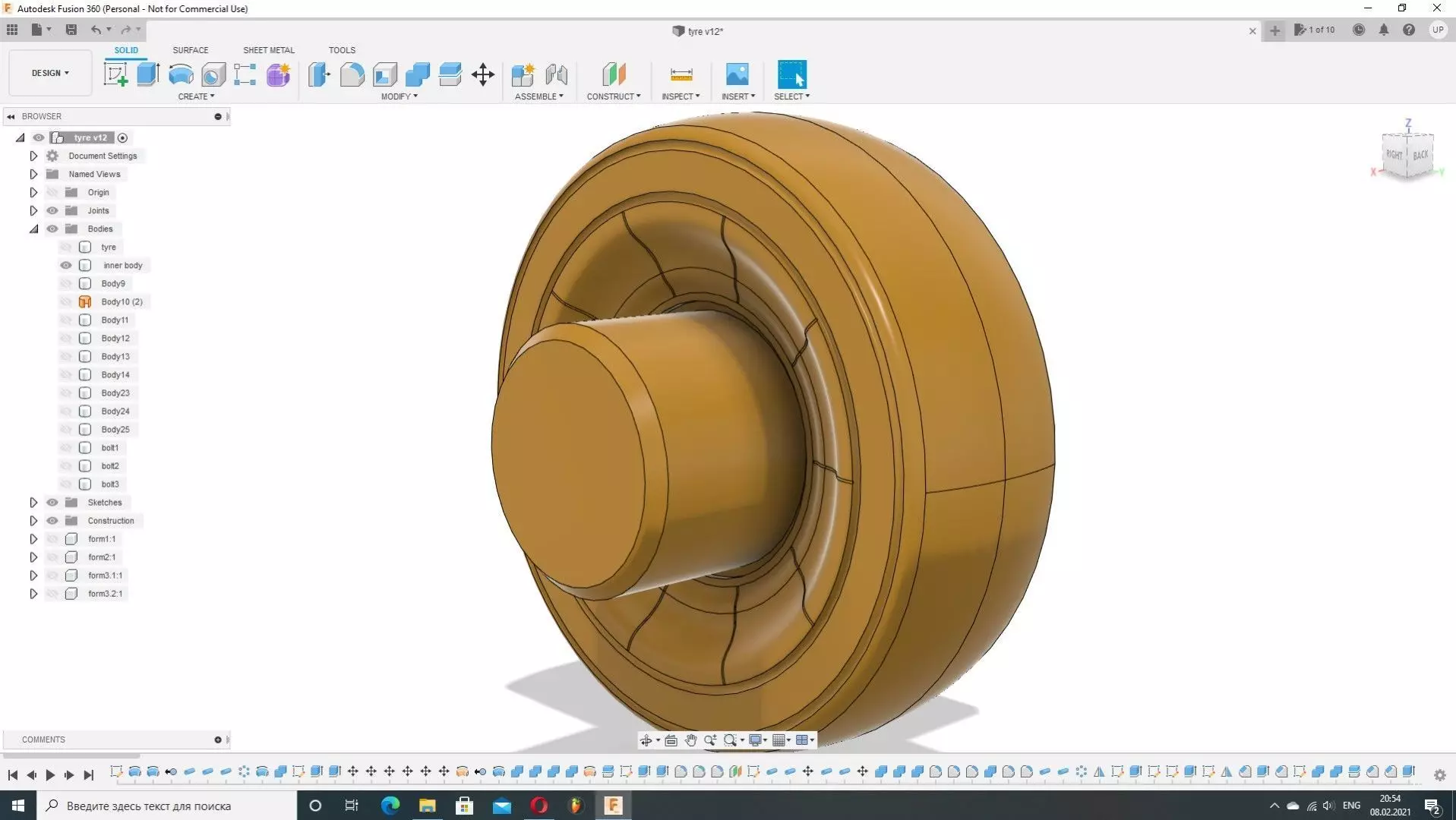Select the Pan hand tool

tap(690, 740)
